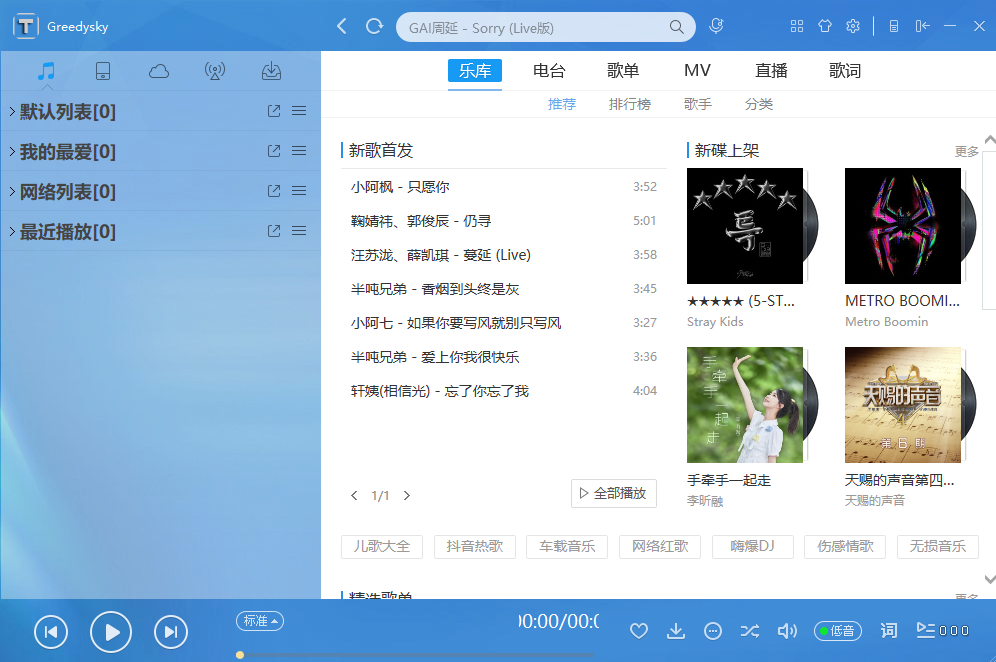
Task: Click the download icon in player bar
Action: 676,631
